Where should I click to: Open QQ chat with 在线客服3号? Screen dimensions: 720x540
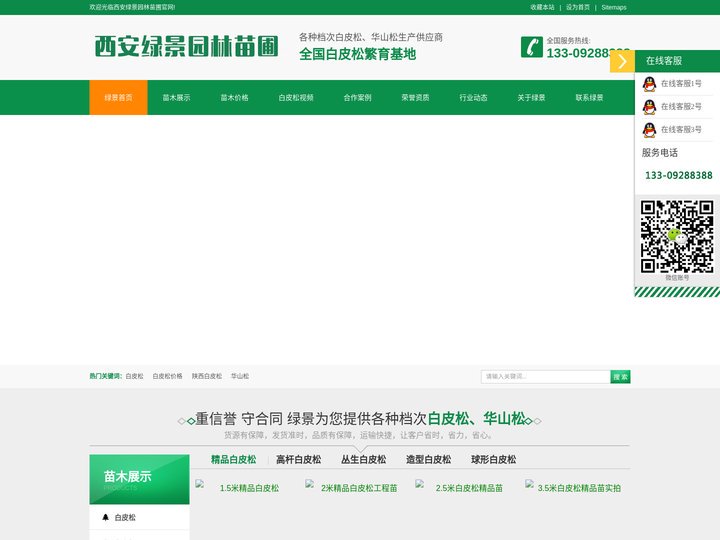674,129
